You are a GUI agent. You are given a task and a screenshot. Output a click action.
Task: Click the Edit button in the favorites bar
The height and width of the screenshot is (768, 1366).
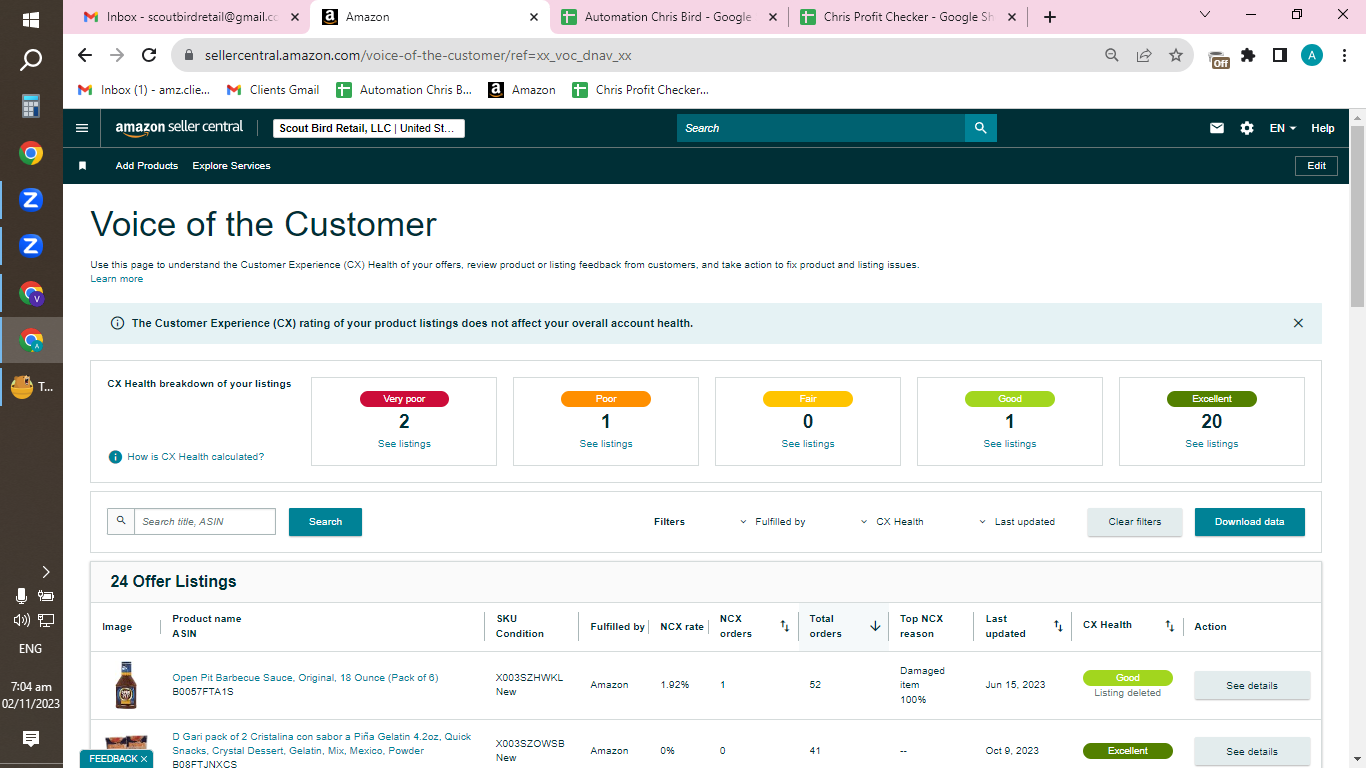click(1316, 166)
